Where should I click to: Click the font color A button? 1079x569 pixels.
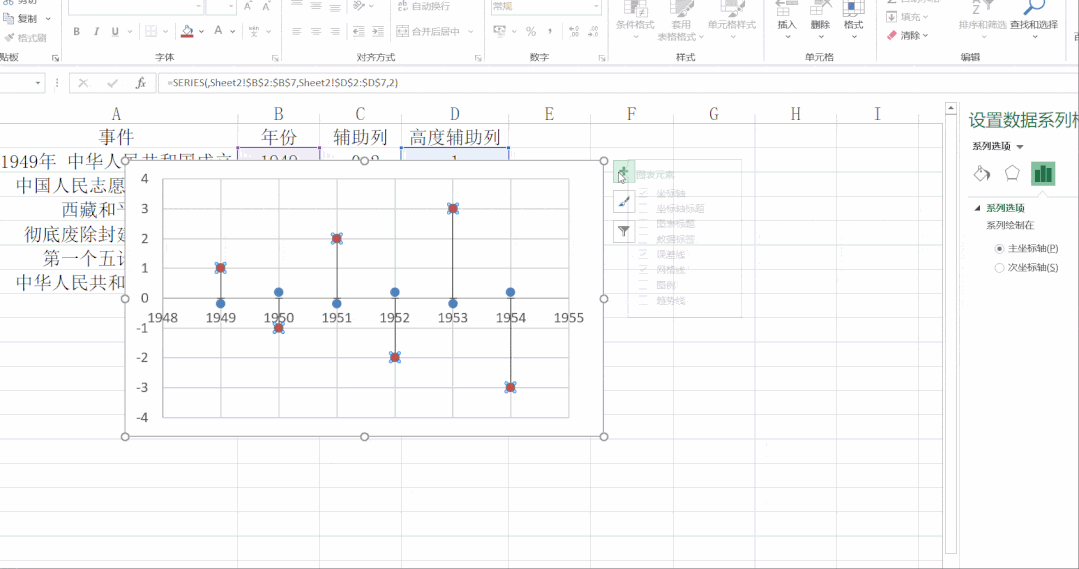pyautogui.click(x=218, y=32)
